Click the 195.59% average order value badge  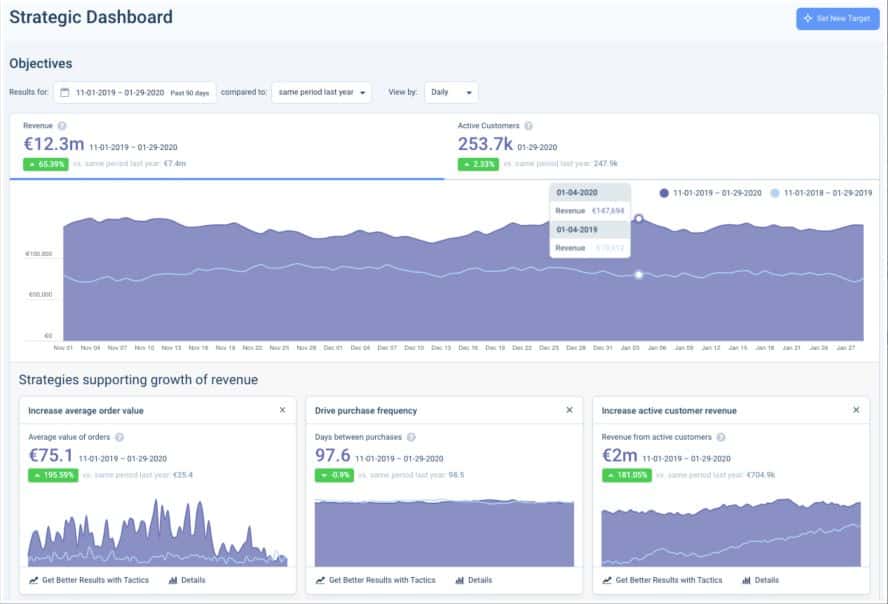pos(53,476)
